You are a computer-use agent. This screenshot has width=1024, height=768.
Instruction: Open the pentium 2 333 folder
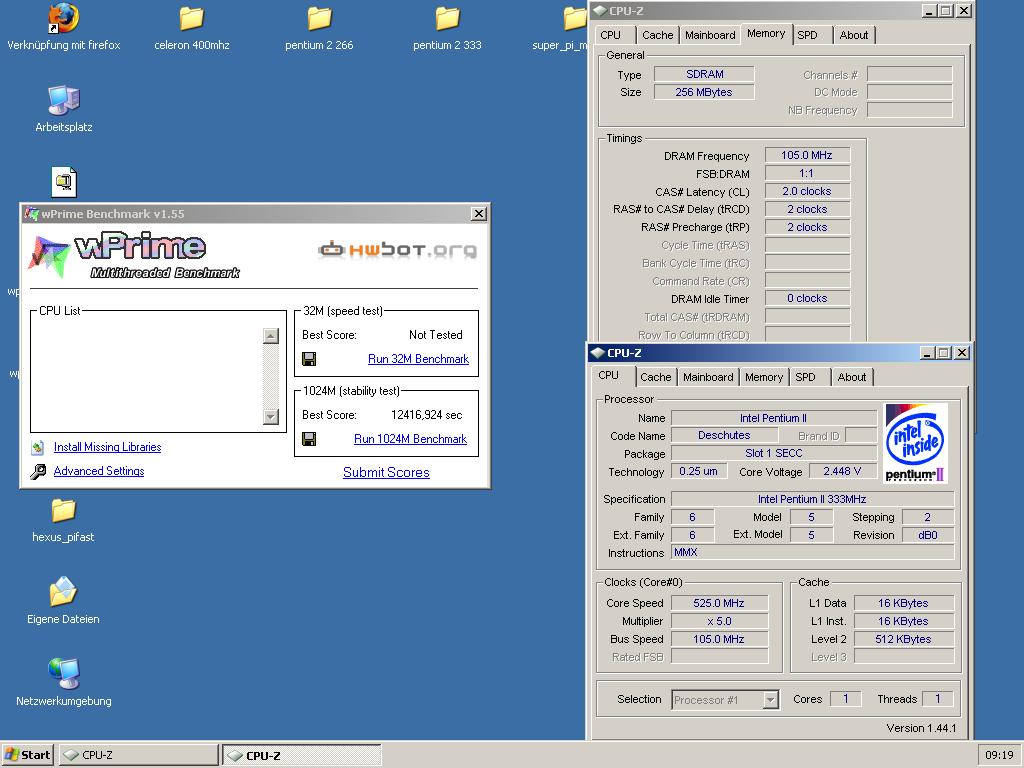(x=447, y=18)
